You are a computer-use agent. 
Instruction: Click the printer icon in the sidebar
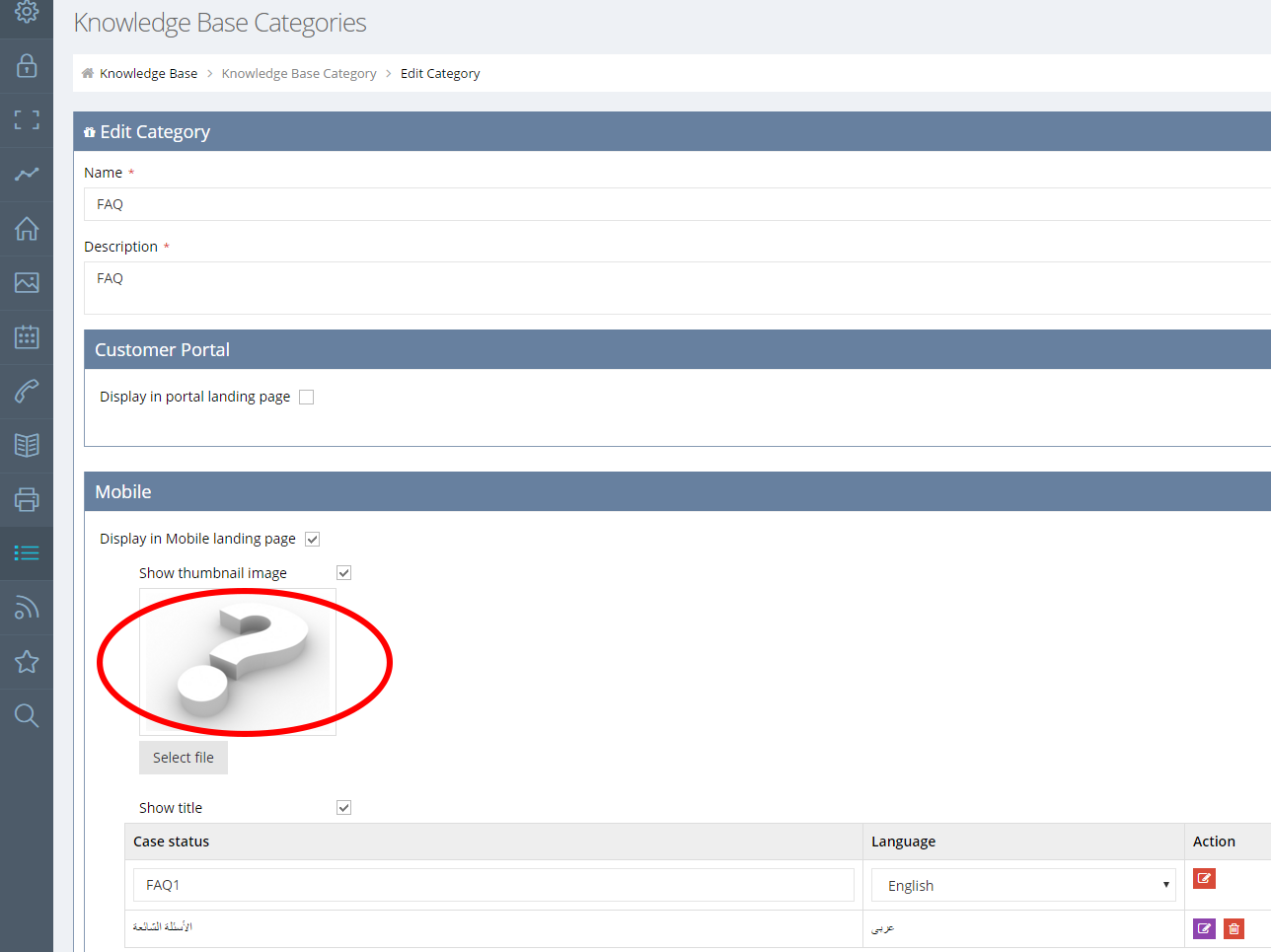click(x=27, y=499)
